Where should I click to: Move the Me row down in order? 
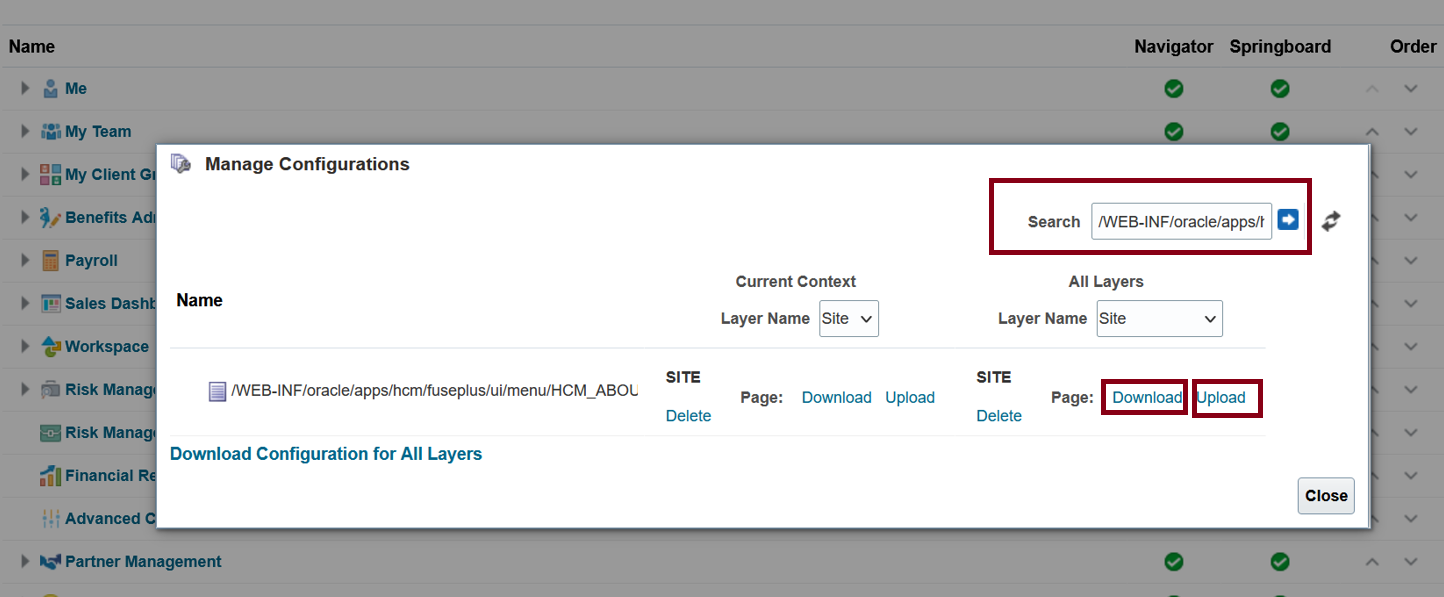point(1411,89)
